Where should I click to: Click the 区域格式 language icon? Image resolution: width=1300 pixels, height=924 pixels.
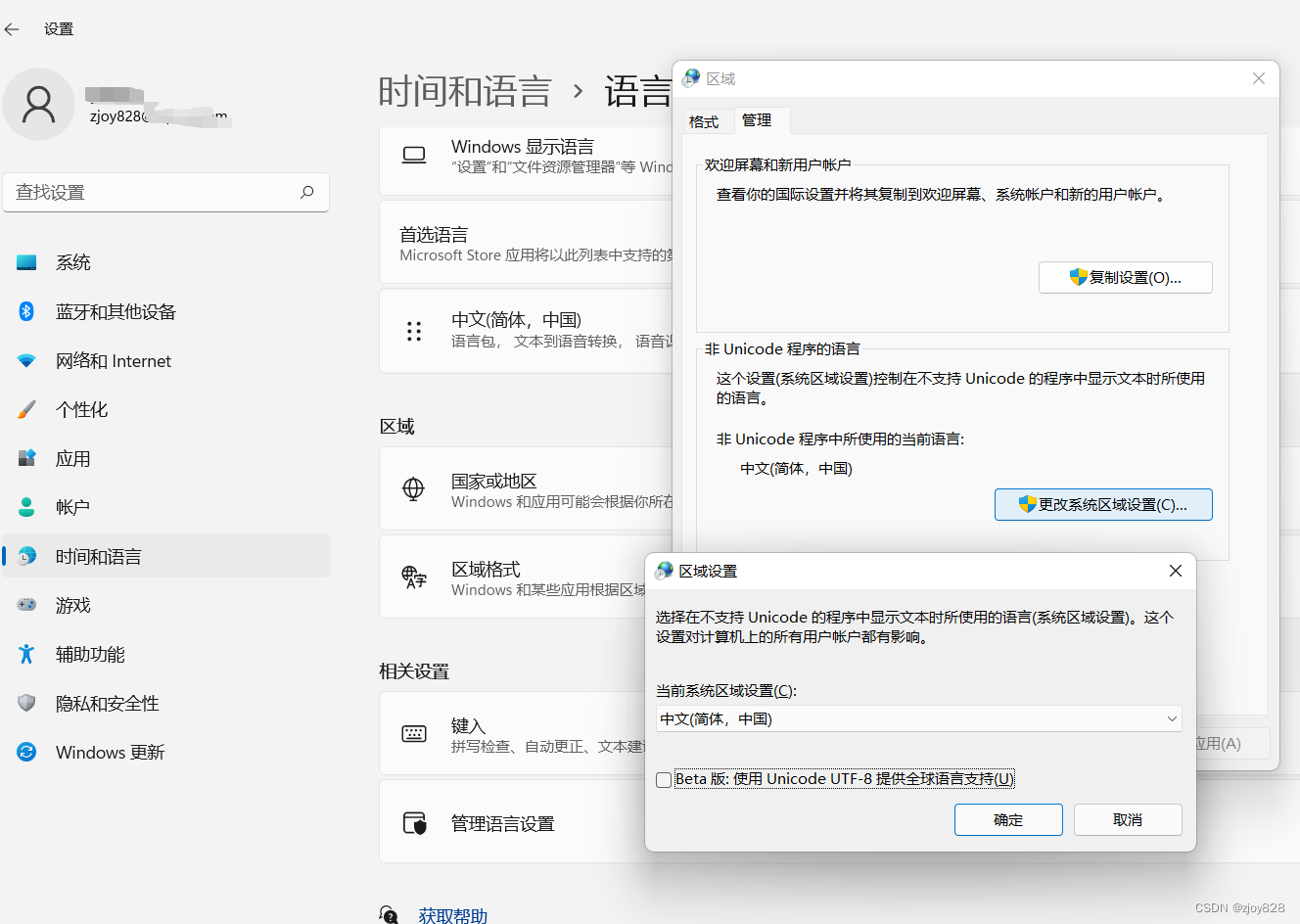[414, 577]
